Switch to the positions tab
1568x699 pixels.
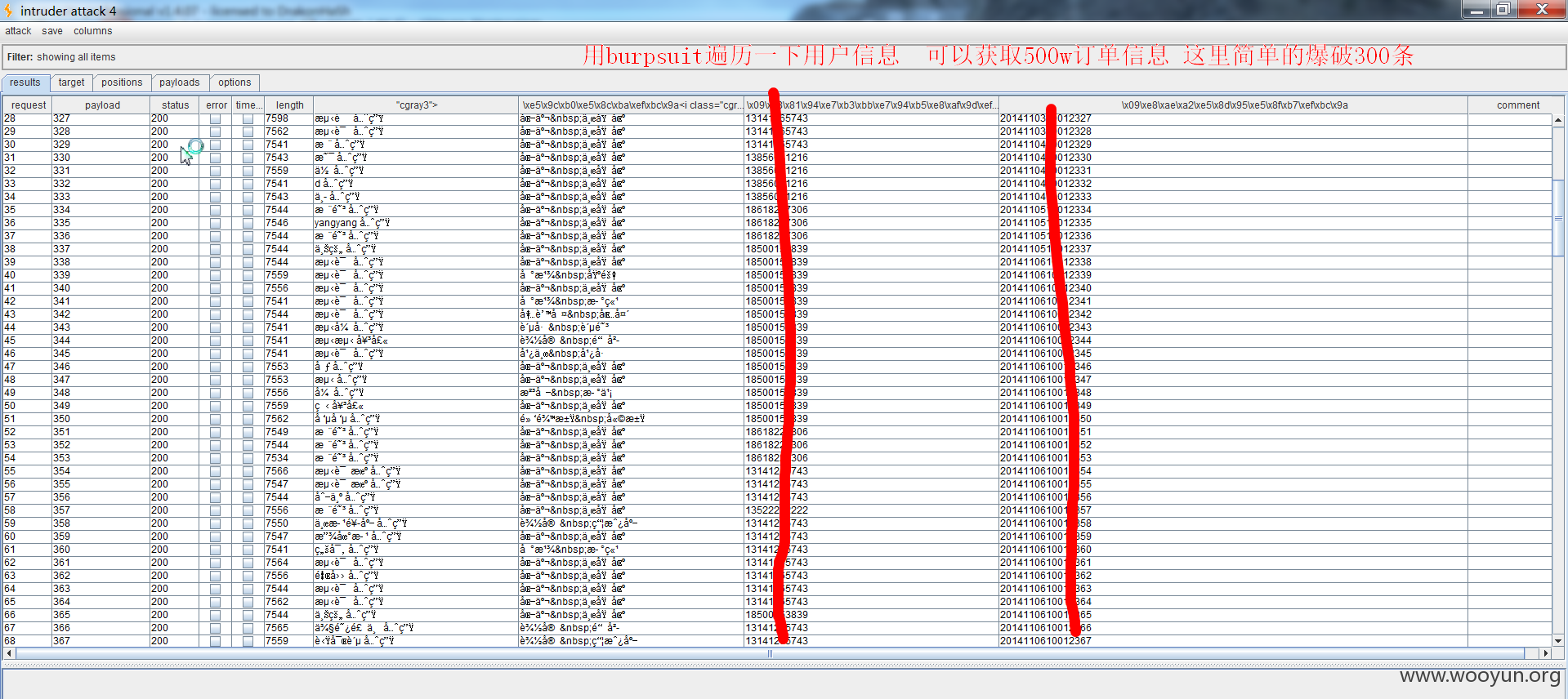(x=122, y=82)
